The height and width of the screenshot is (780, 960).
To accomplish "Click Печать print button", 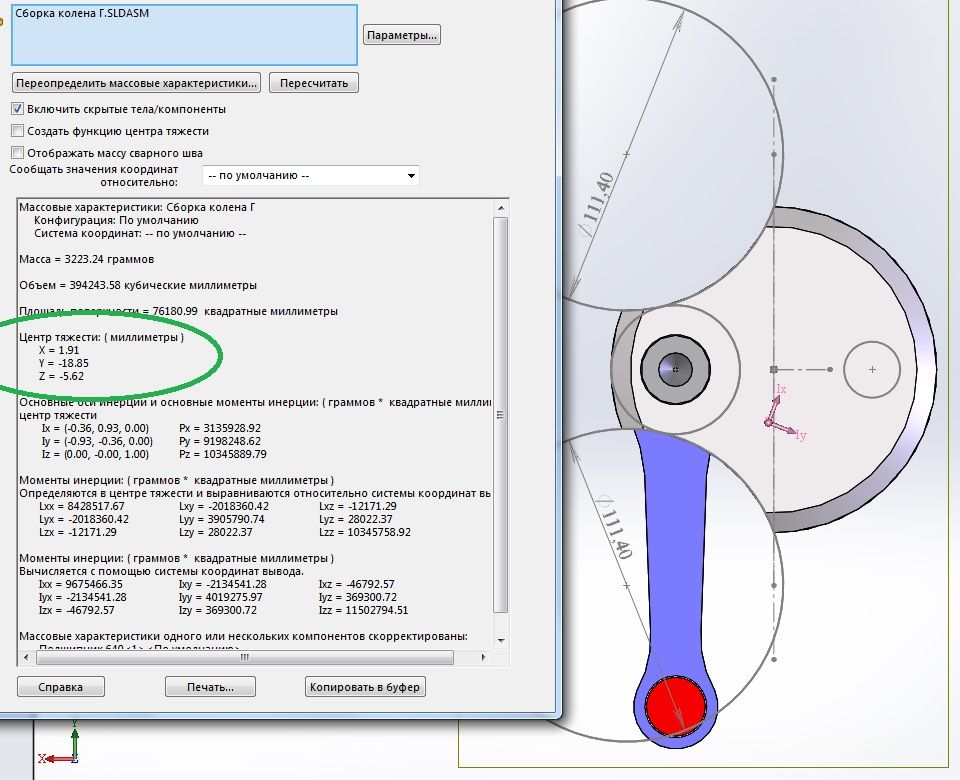I will pyautogui.click(x=210, y=687).
